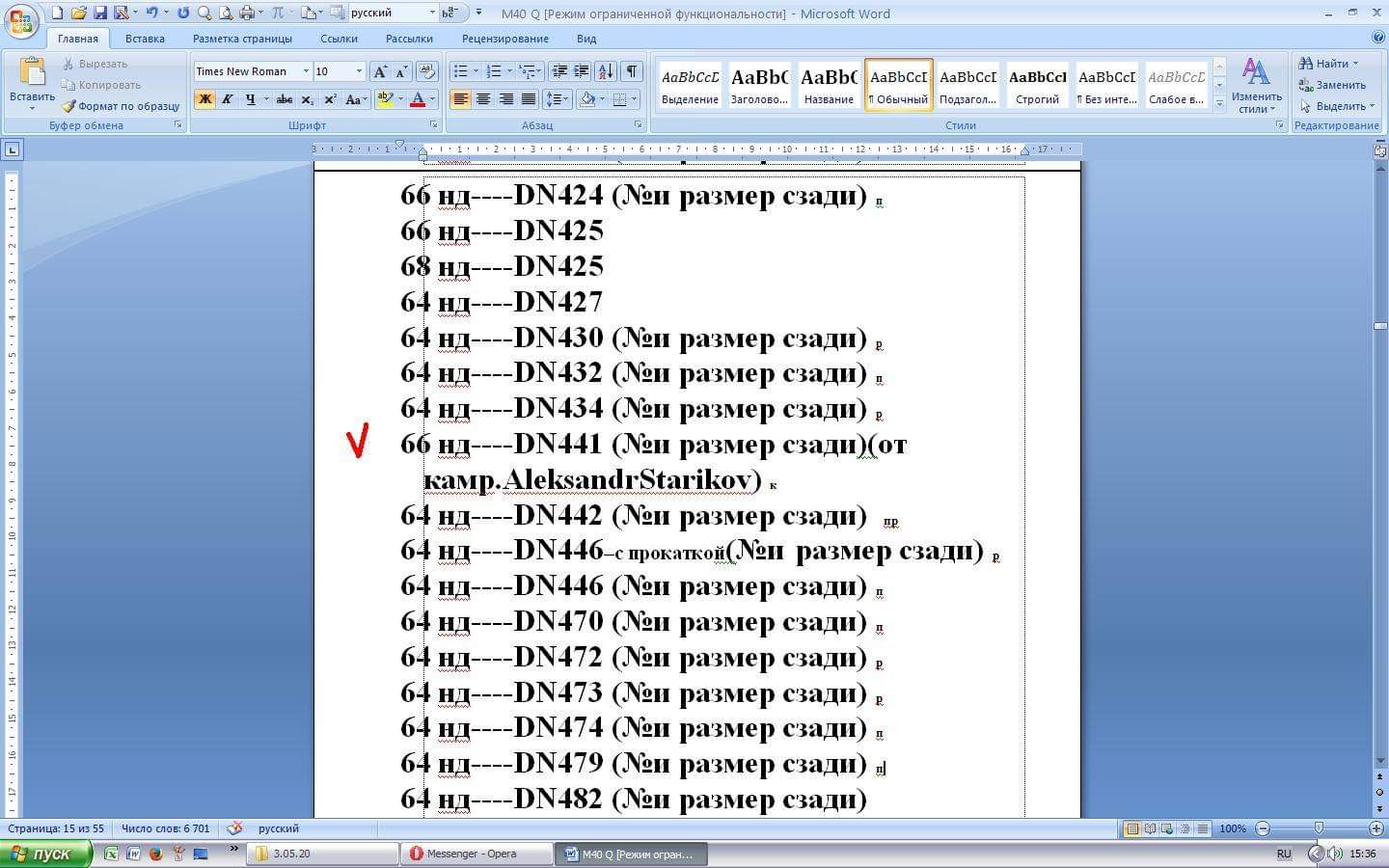
Task: Click the word count Число слов: 6 701
Action: point(165,828)
